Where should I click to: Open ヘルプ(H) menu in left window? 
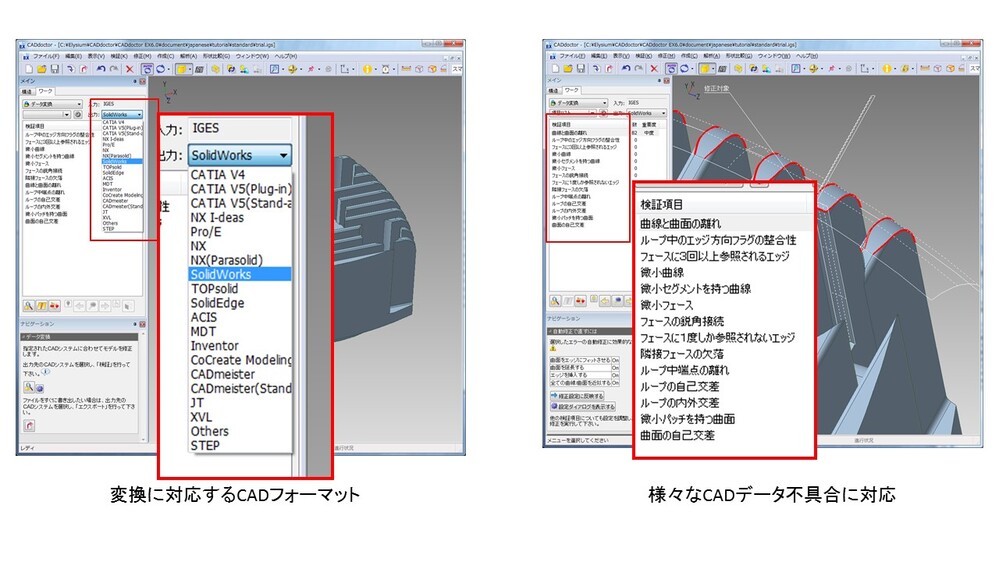pyautogui.click(x=286, y=56)
